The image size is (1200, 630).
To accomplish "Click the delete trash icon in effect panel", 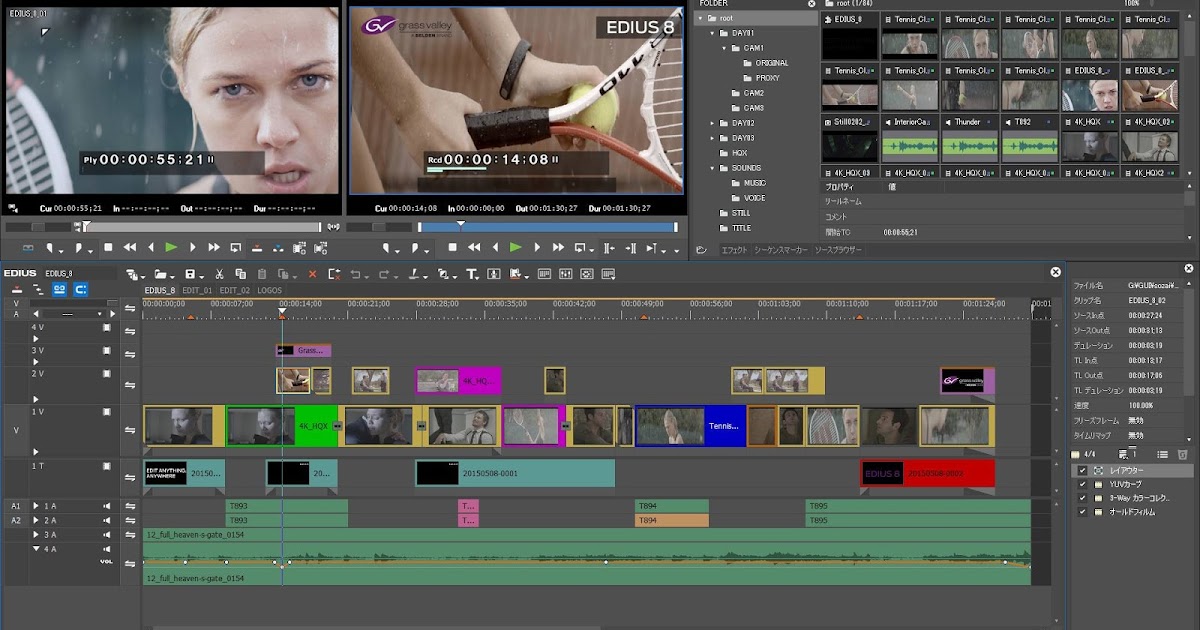I will point(1182,454).
